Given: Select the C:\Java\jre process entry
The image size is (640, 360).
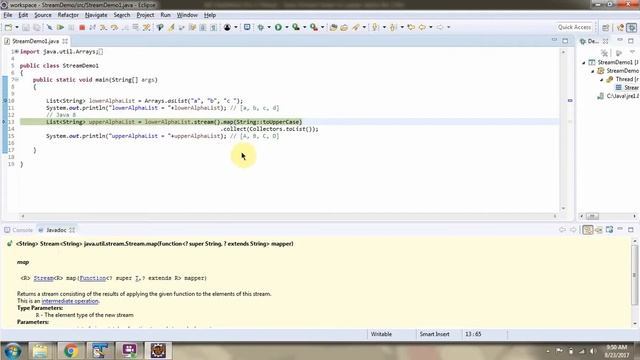Looking at the screenshot, I should pyautogui.click(x=618, y=96).
